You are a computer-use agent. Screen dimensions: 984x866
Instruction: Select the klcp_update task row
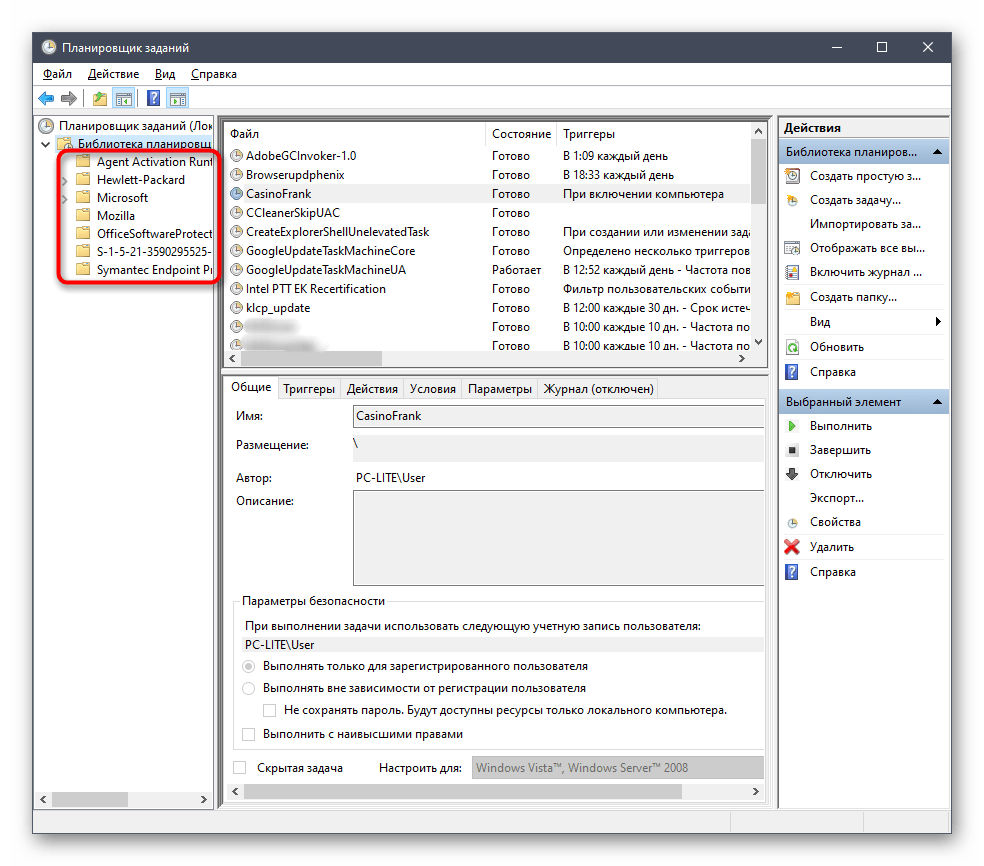pos(489,308)
